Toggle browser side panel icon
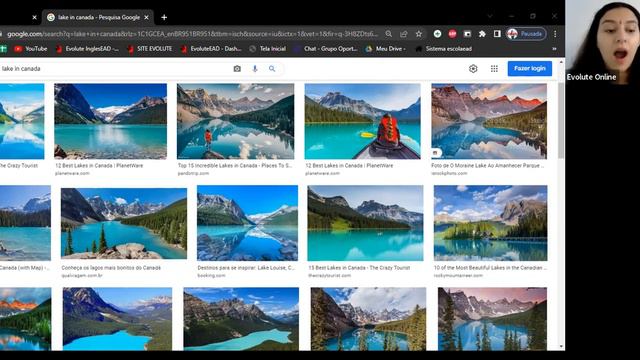Screen dimensions: 640x360 click(x=497, y=34)
